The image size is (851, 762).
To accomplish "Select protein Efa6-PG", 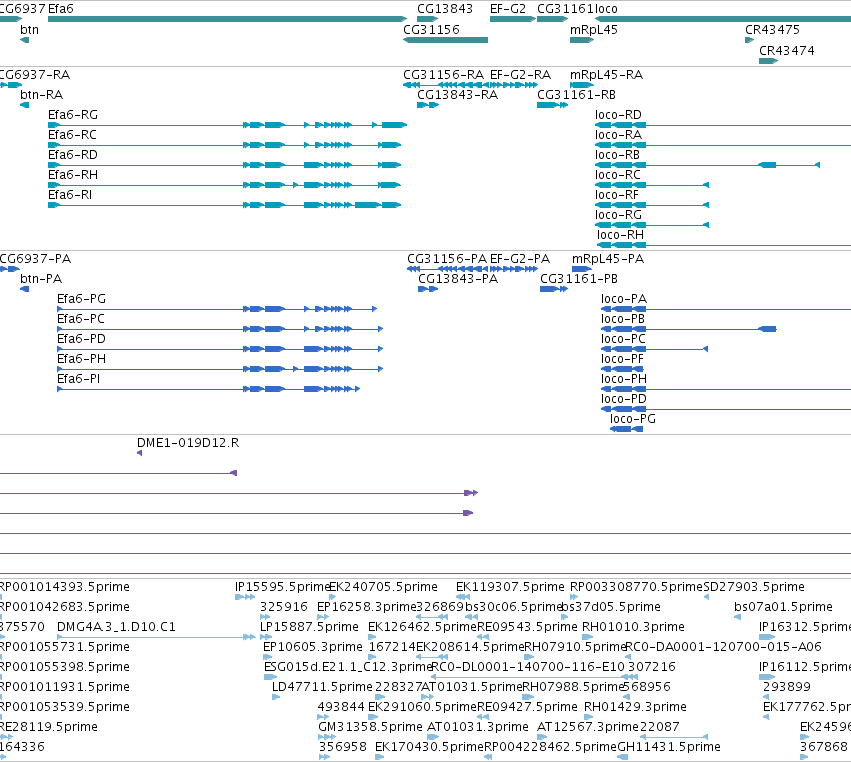I will point(217,309).
